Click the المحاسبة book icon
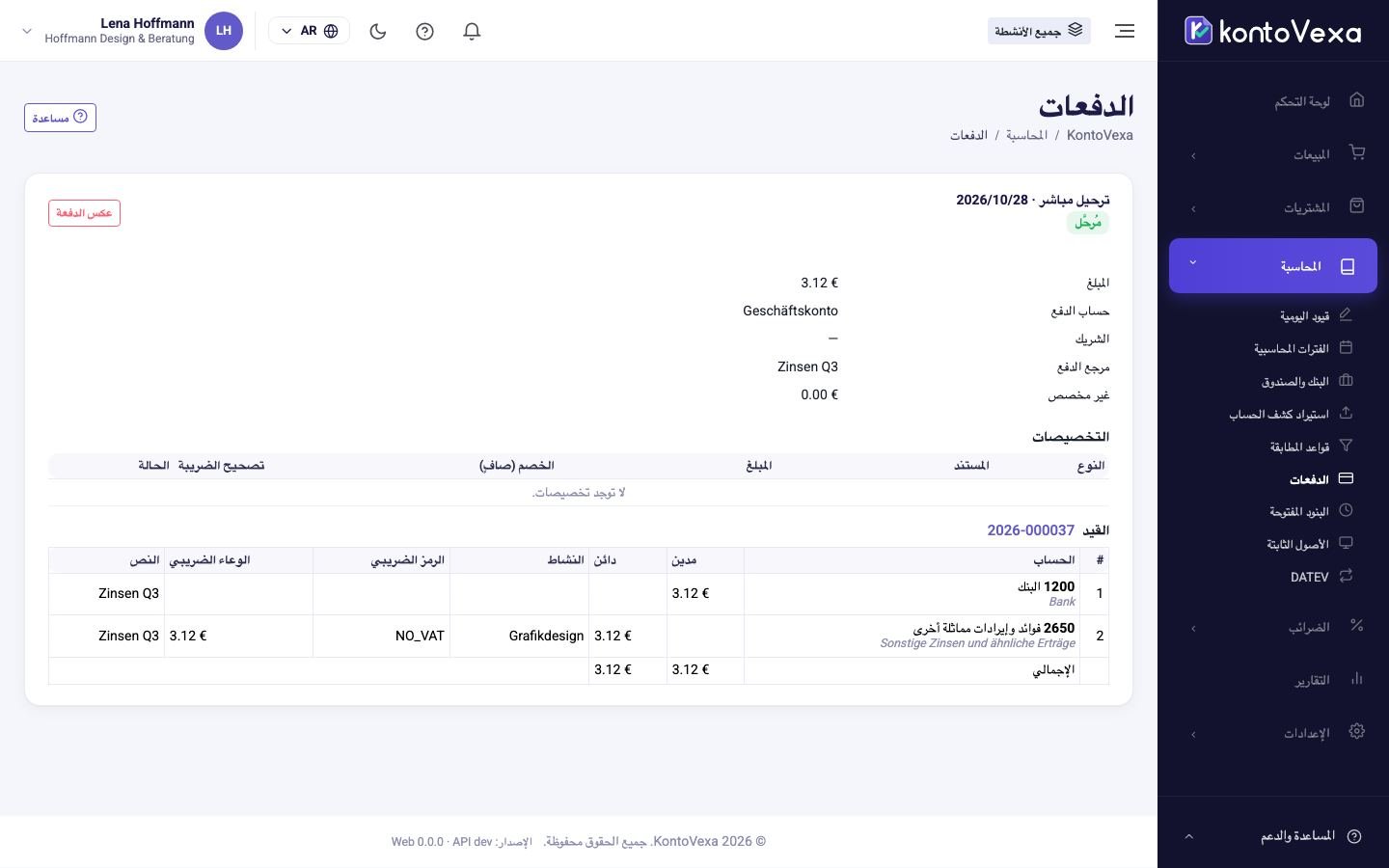This screenshot has height=868, width=1389. [x=1348, y=266]
